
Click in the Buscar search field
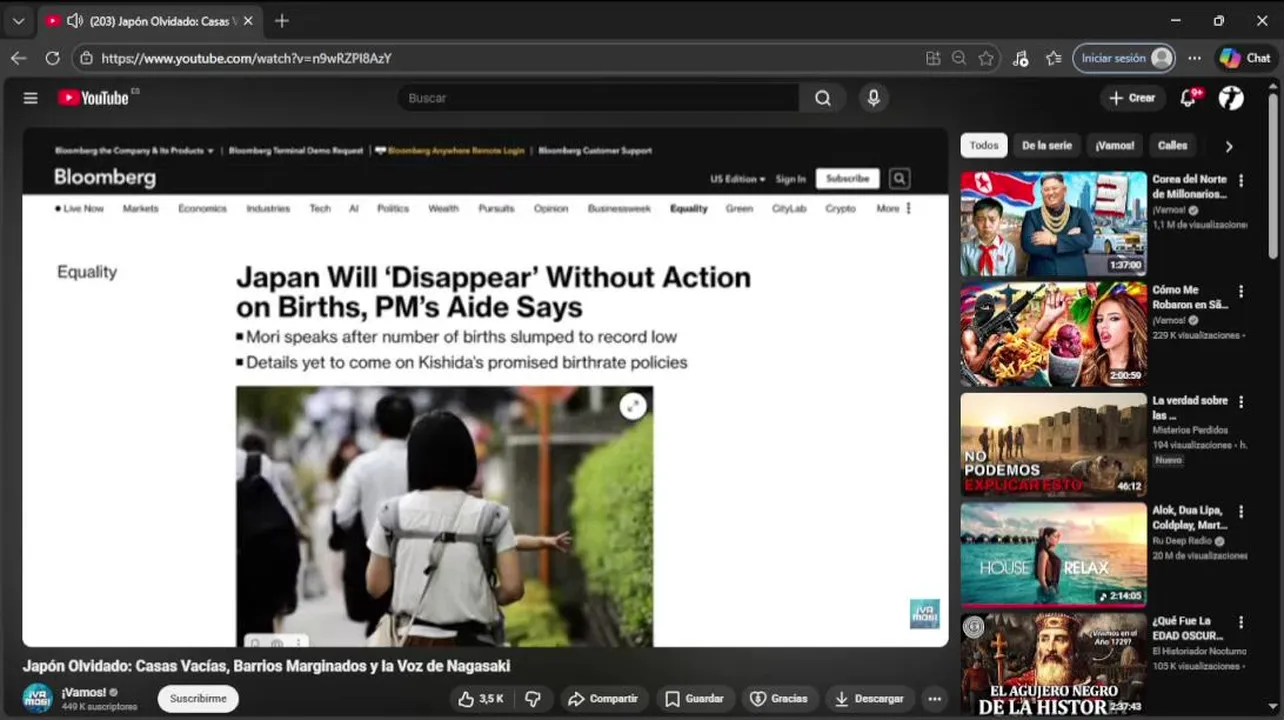[600, 98]
